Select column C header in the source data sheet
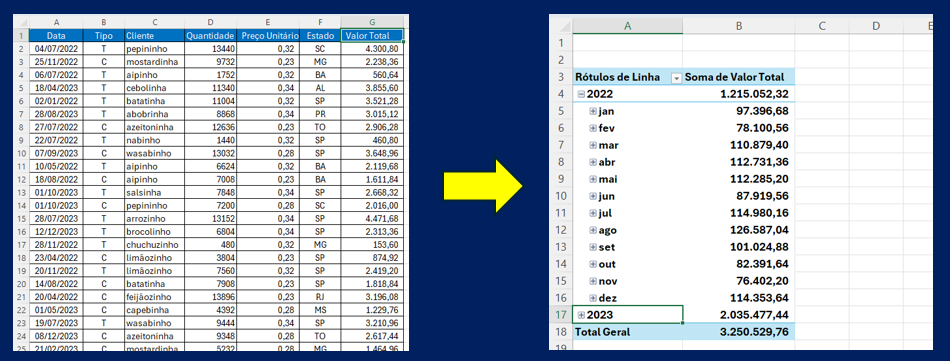The image size is (950, 361). [154, 23]
